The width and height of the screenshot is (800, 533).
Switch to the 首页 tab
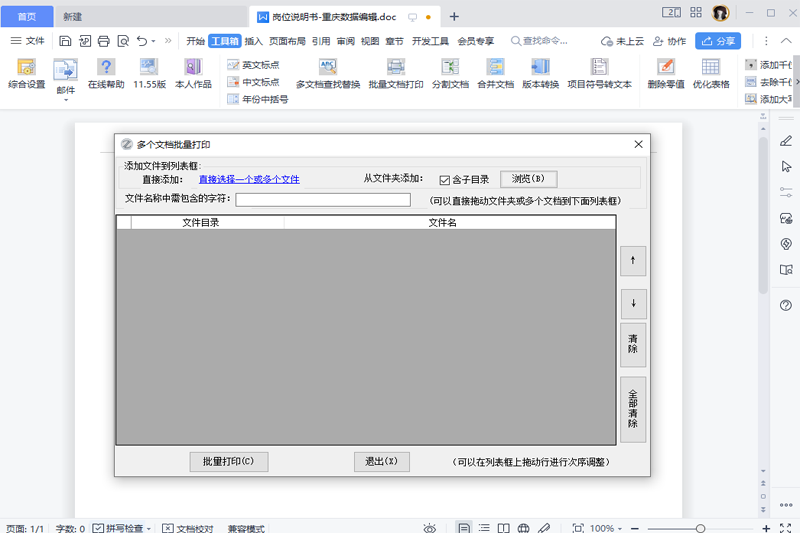tap(27, 16)
